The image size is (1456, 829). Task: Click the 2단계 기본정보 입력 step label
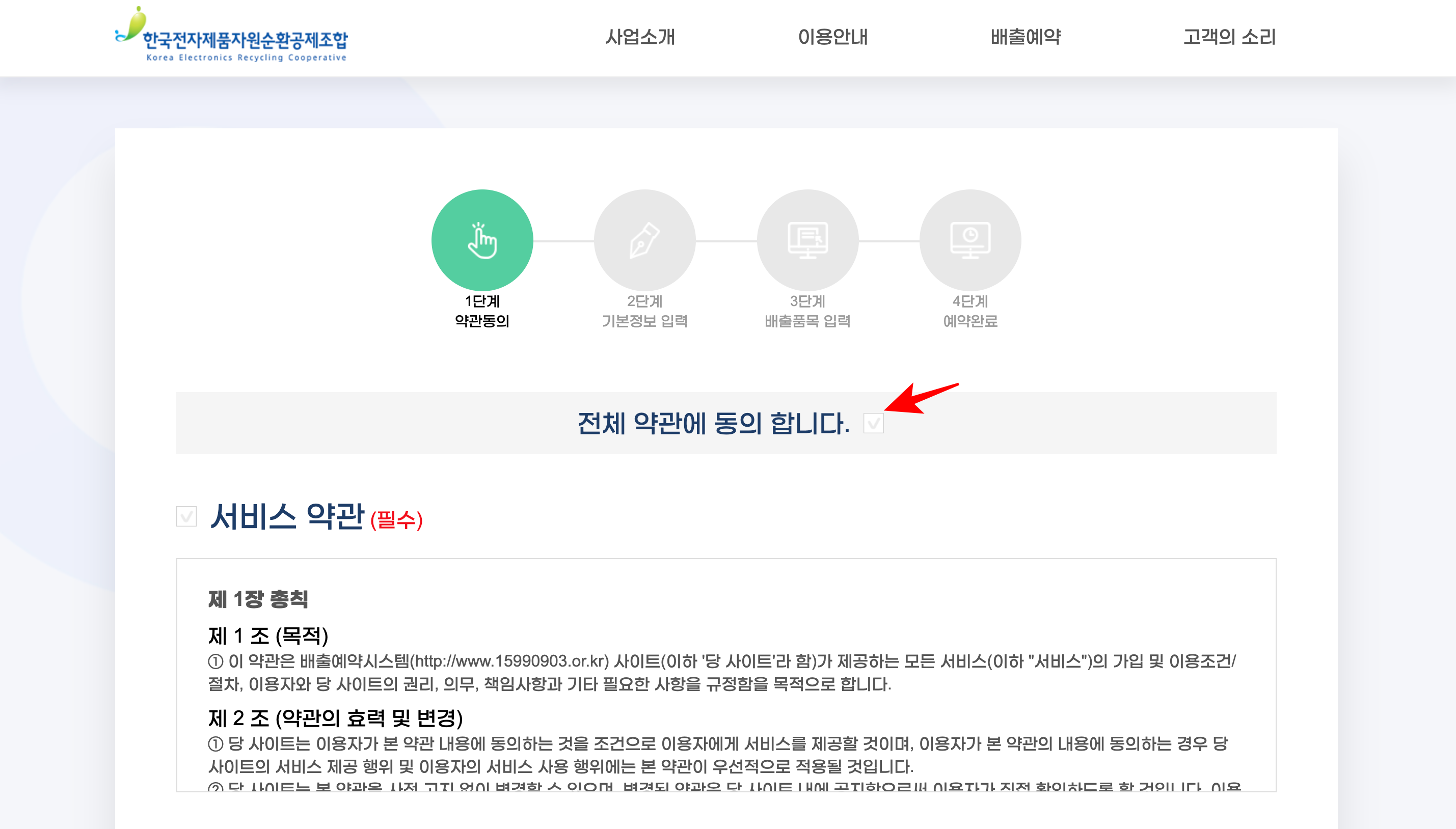(x=644, y=311)
